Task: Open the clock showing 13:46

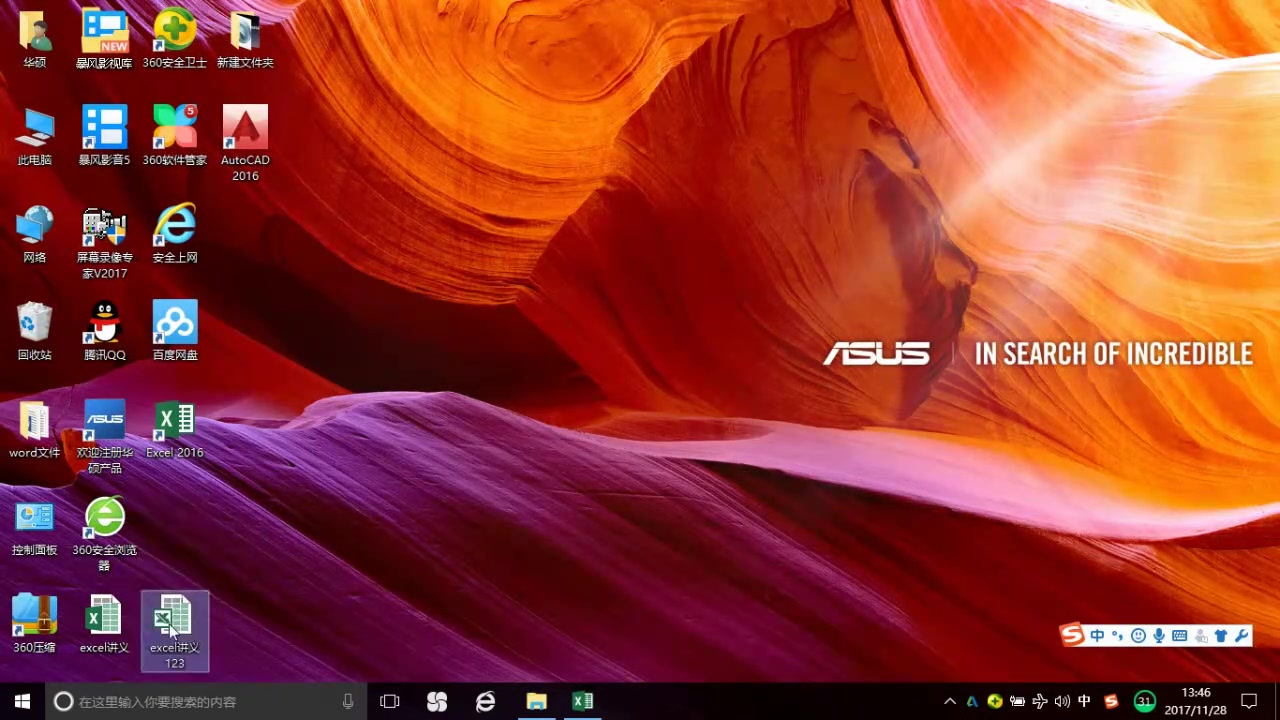Action: pos(1196,701)
